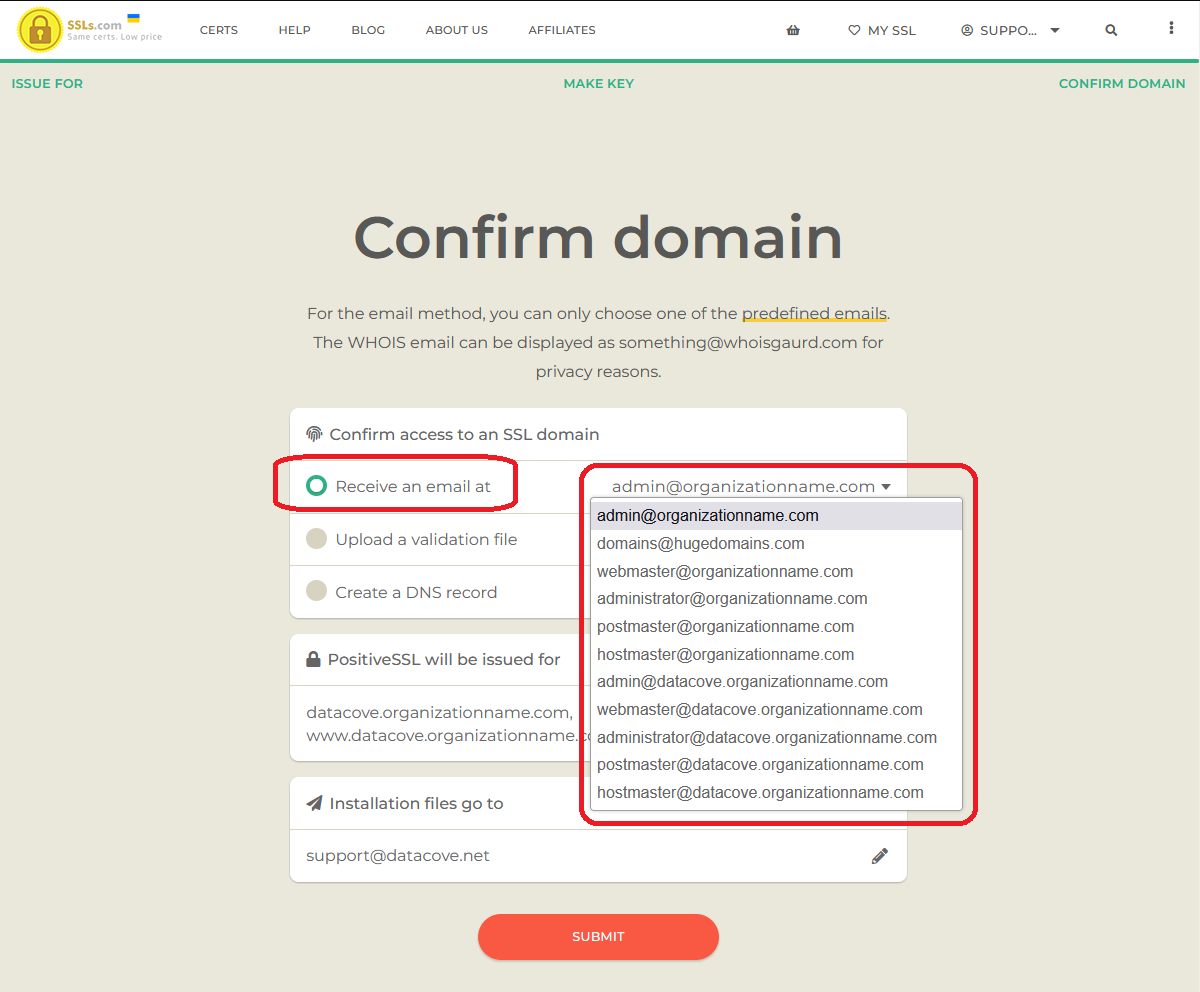
Task: Choose postmaster@datacove.organizationname.com from the list
Action: pyautogui.click(x=760, y=765)
